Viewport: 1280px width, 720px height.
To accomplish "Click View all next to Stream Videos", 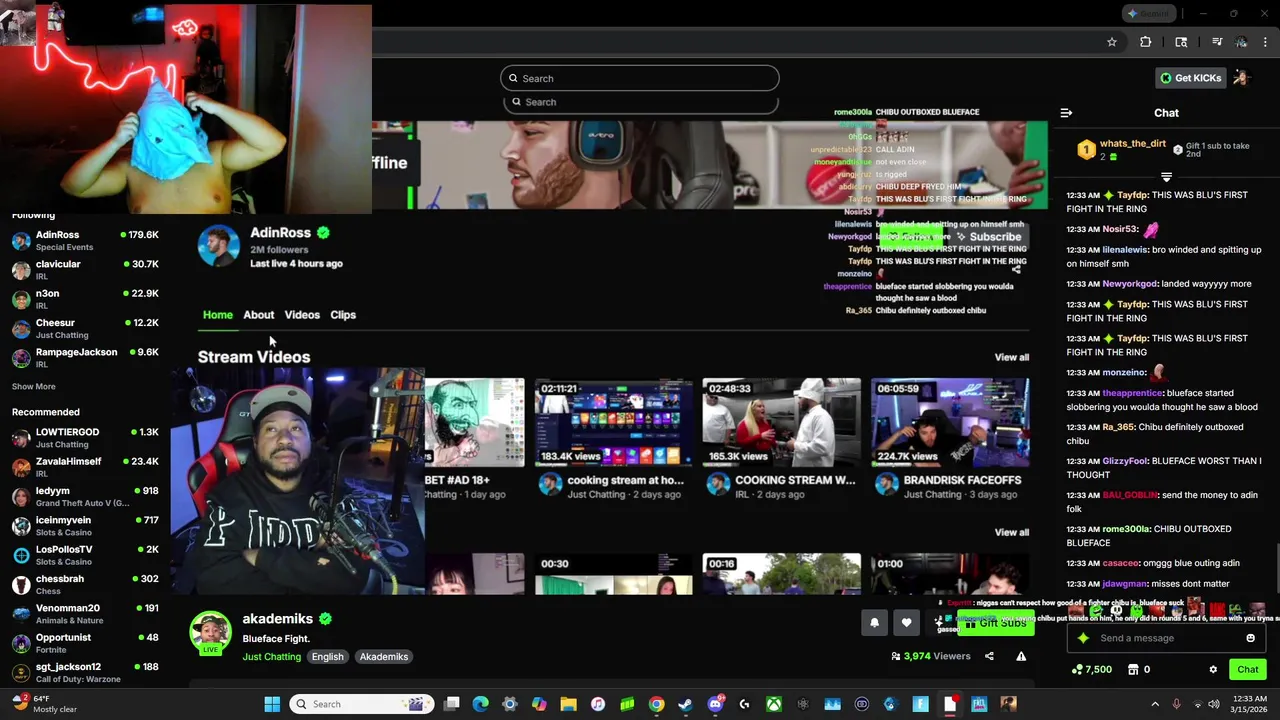I will (x=1011, y=357).
